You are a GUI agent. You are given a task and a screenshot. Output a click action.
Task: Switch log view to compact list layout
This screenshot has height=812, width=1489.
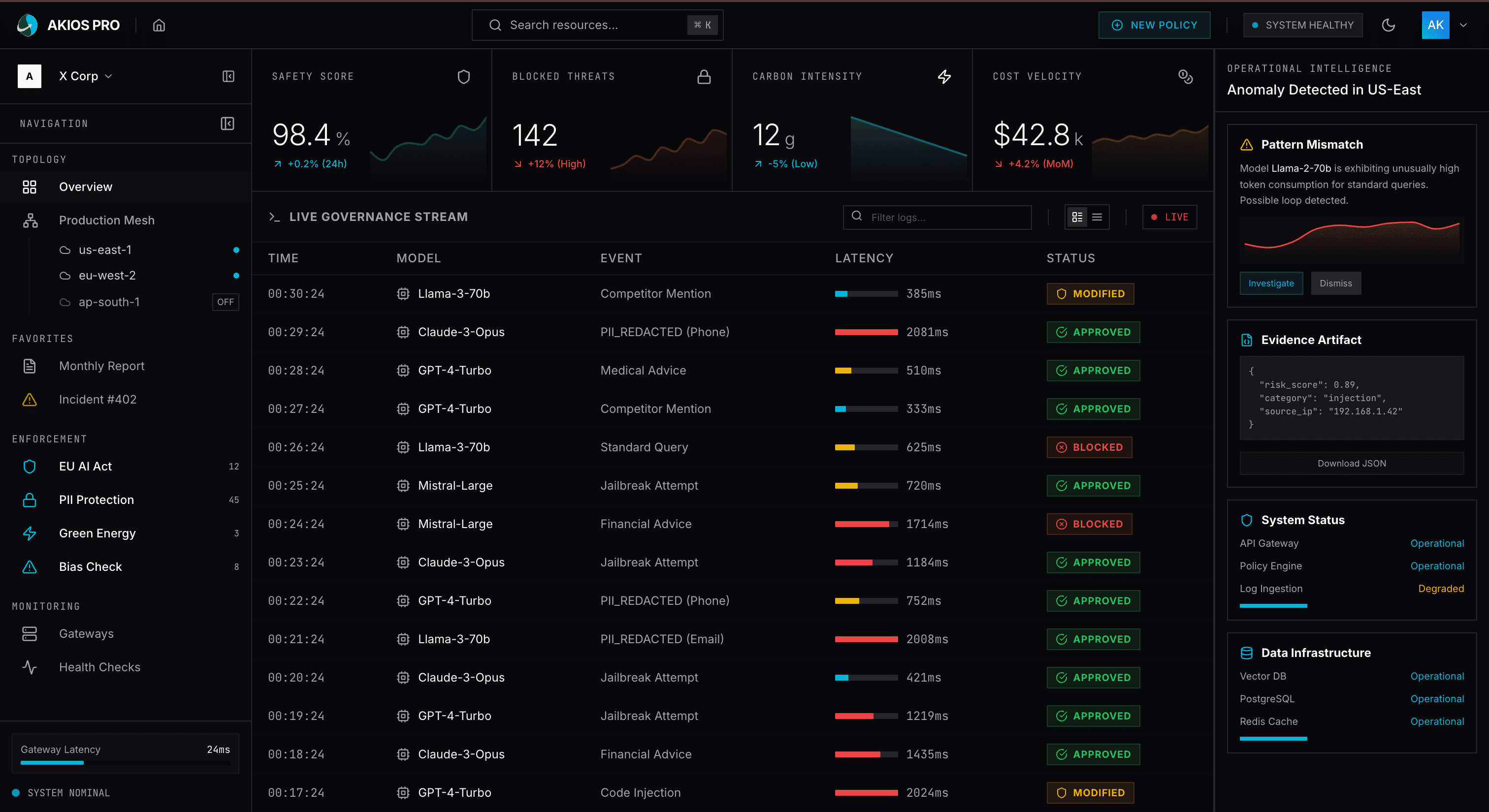pos(1098,217)
